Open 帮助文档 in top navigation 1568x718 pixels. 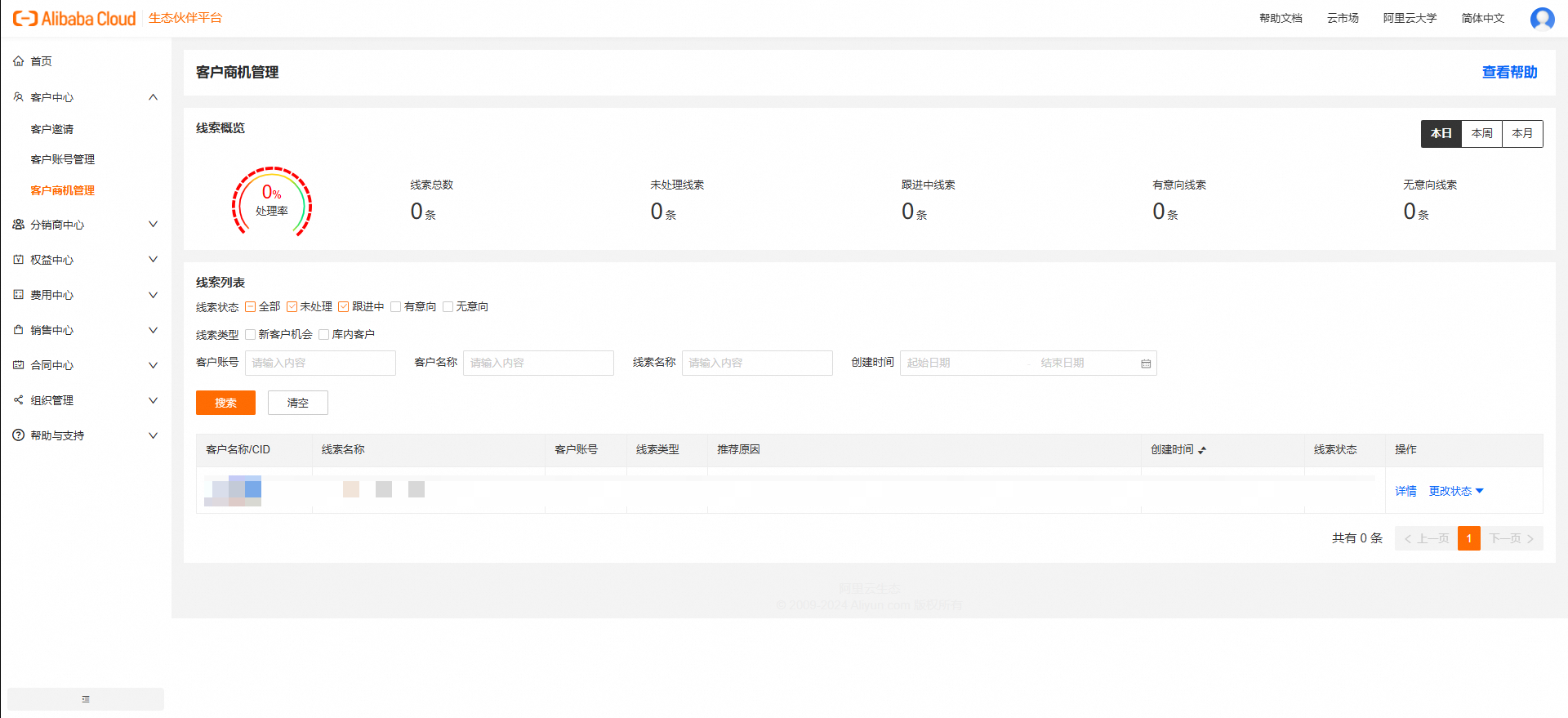pyautogui.click(x=1281, y=18)
